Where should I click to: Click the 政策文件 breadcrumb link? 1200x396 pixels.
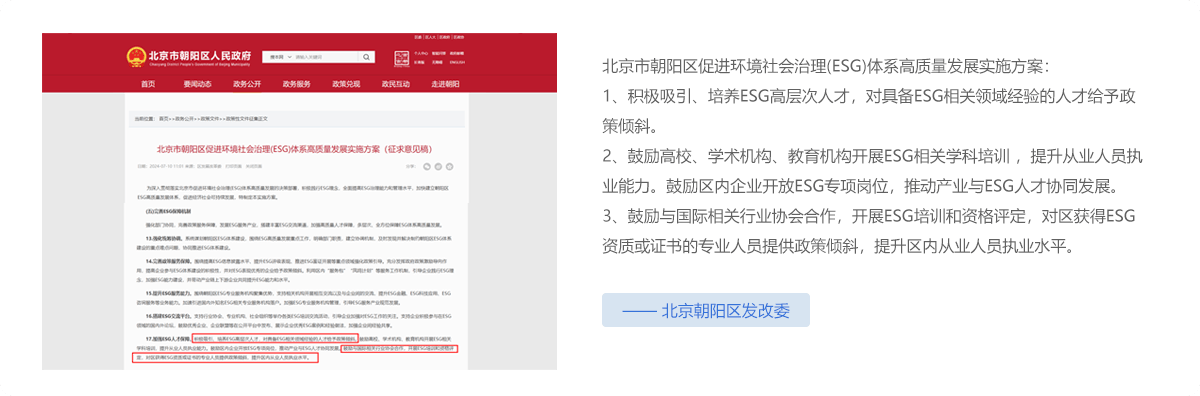(209, 118)
